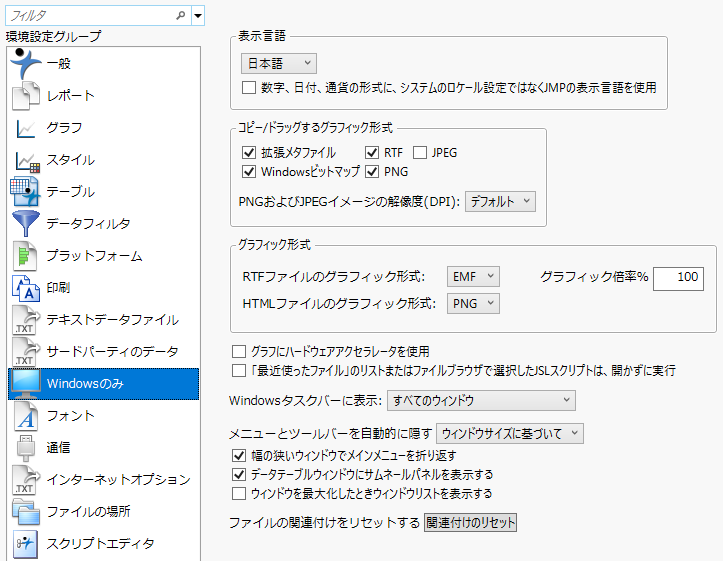Select the スクリプトエディタ icon
The image size is (723, 561).
25,544
